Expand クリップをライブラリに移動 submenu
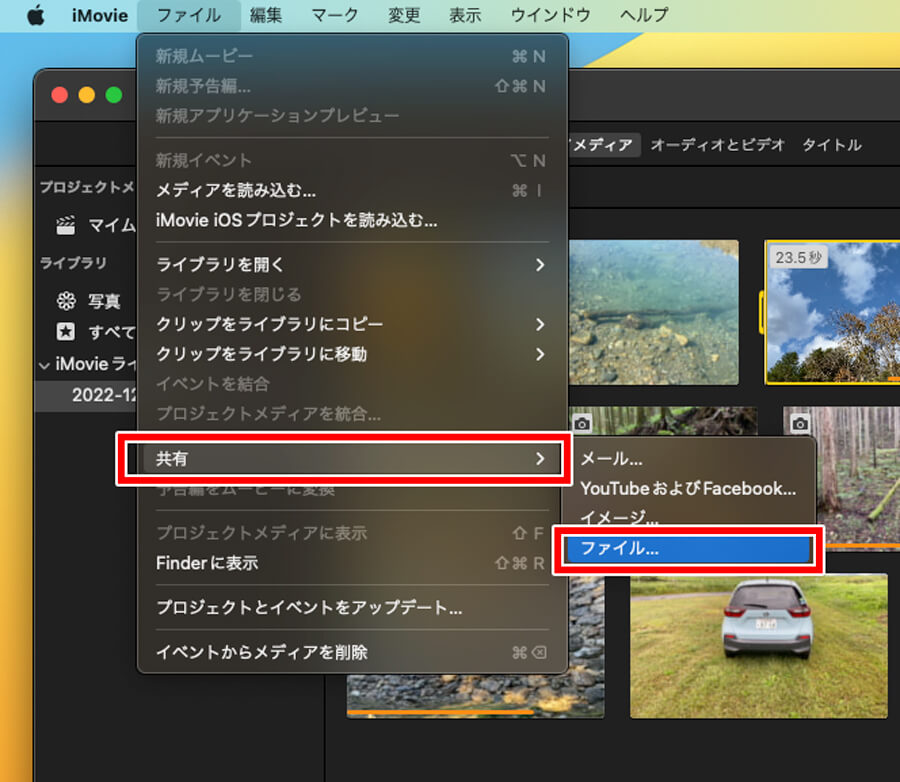Viewport: 900px width, 782px height. pos(352,354)
